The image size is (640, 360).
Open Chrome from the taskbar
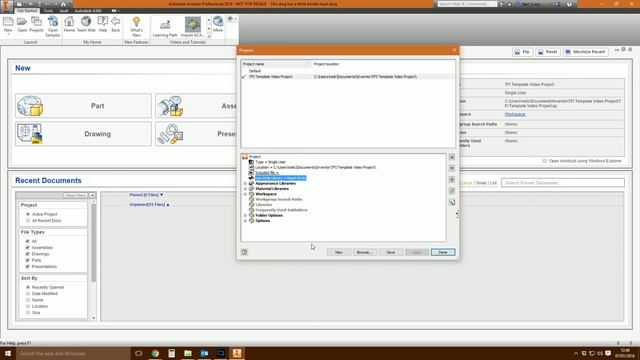155,353
